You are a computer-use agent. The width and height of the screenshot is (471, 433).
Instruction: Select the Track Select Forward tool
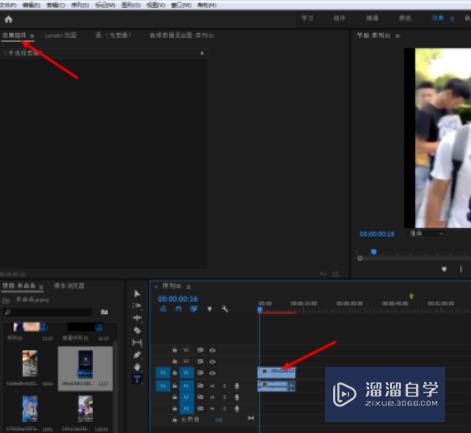click(137, 306)
